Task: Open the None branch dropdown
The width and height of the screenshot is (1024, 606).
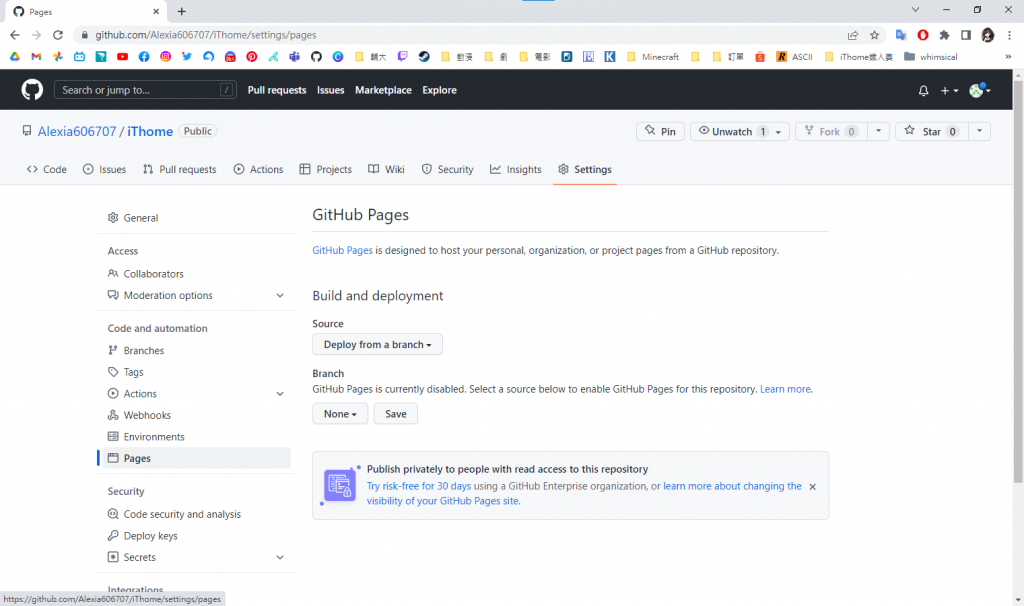Action: [x=340, y=413]
